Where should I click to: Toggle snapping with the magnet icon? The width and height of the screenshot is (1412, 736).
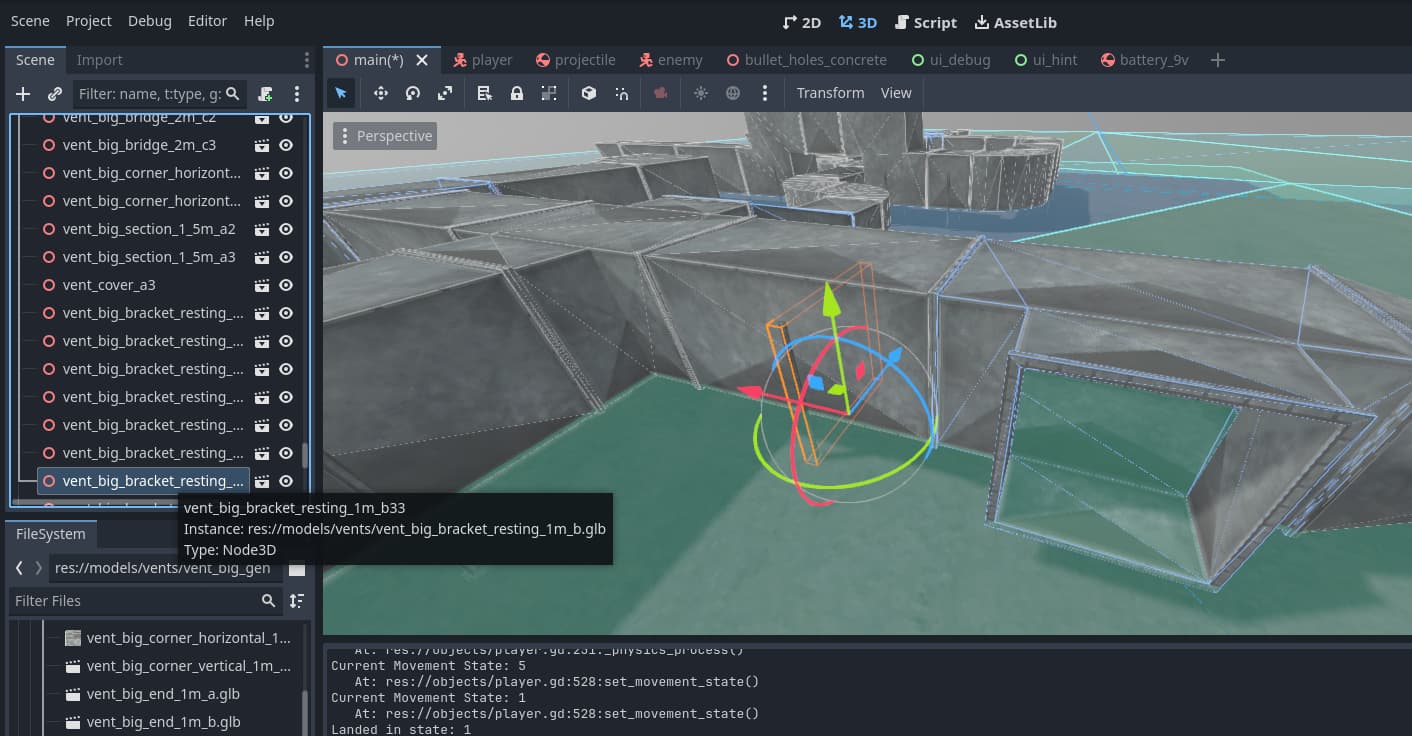622,93
